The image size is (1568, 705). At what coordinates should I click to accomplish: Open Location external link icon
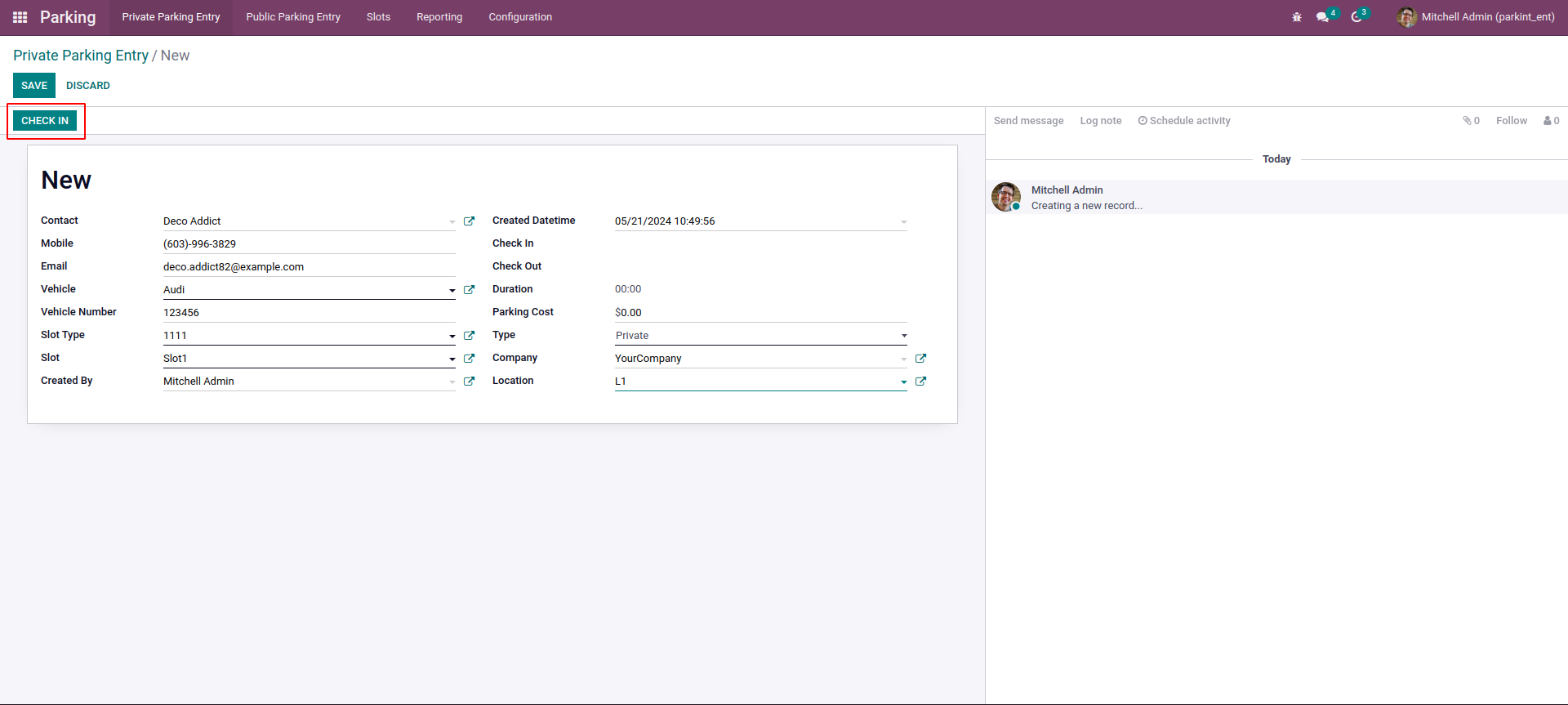point(920,382)
